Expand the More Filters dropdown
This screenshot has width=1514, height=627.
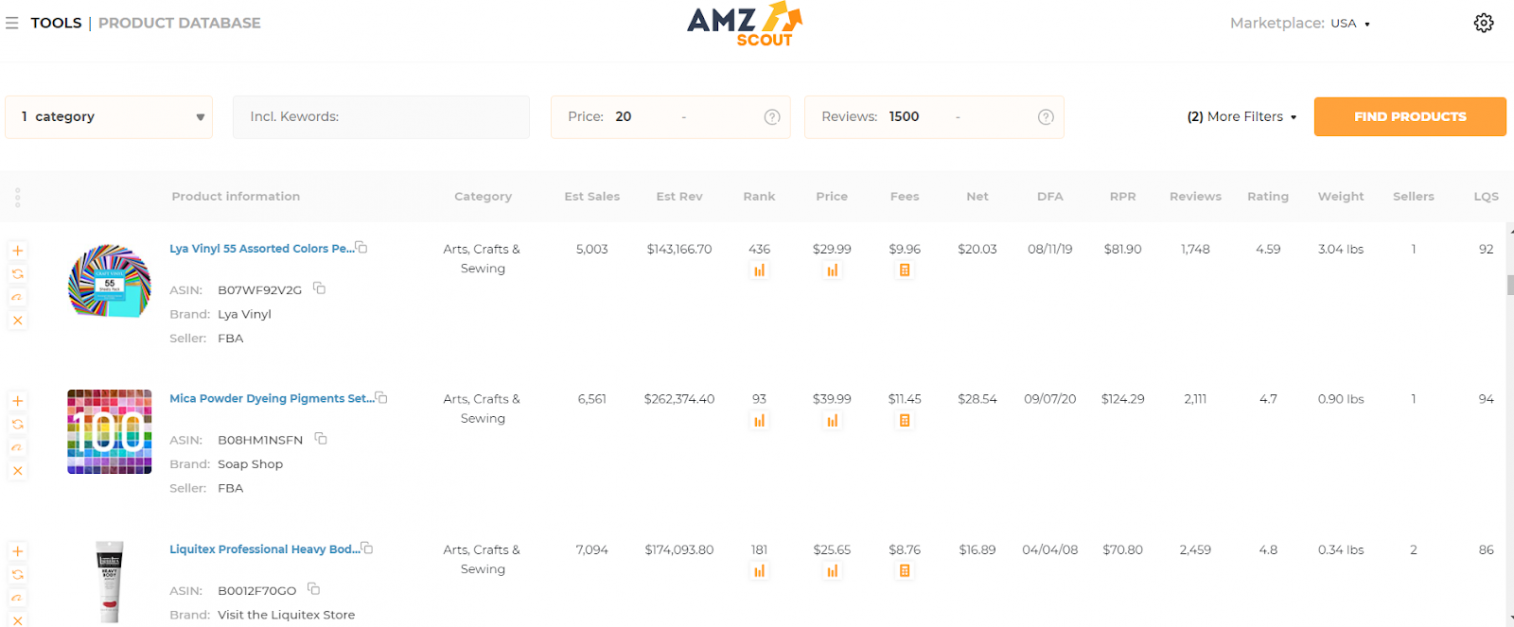coord(1241,117)
